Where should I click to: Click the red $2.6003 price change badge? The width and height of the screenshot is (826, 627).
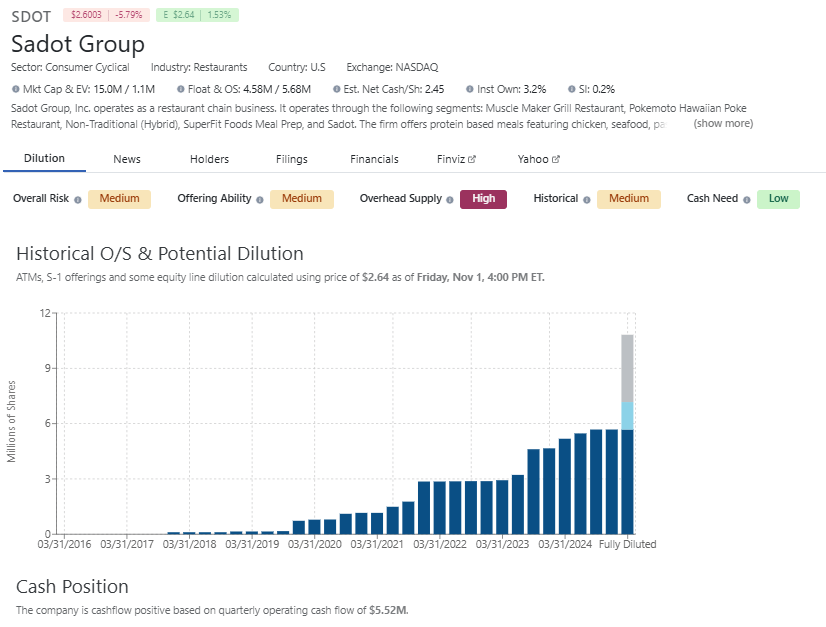click(106, 15)
